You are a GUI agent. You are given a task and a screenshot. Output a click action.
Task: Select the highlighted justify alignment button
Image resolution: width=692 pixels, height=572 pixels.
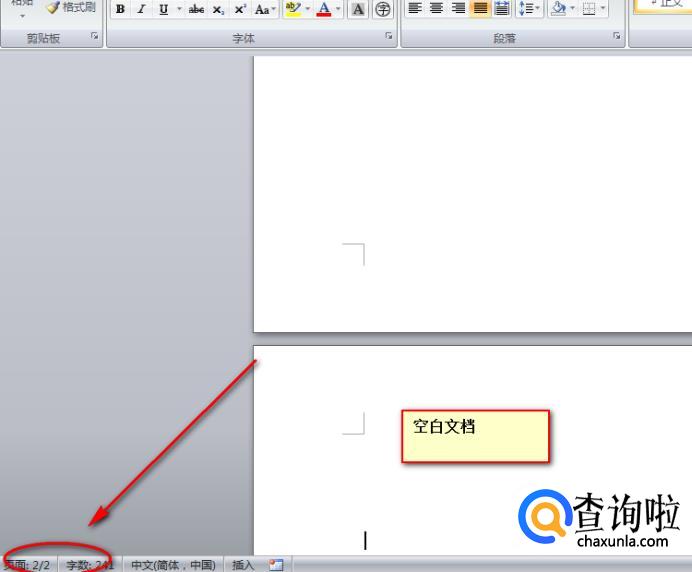(480, 8)
